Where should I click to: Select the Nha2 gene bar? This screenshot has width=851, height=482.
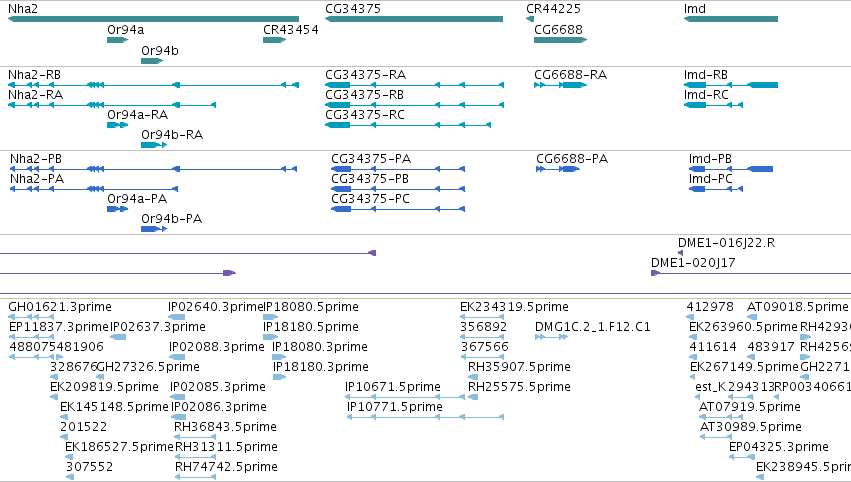(x=153, y=19)
